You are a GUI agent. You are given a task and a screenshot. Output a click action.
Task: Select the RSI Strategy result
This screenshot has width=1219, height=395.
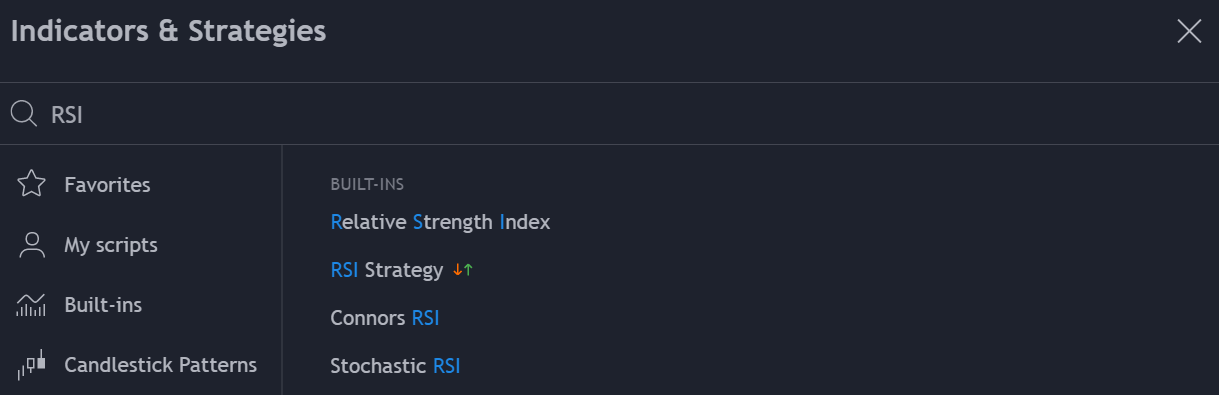click(x=386, y=270)
